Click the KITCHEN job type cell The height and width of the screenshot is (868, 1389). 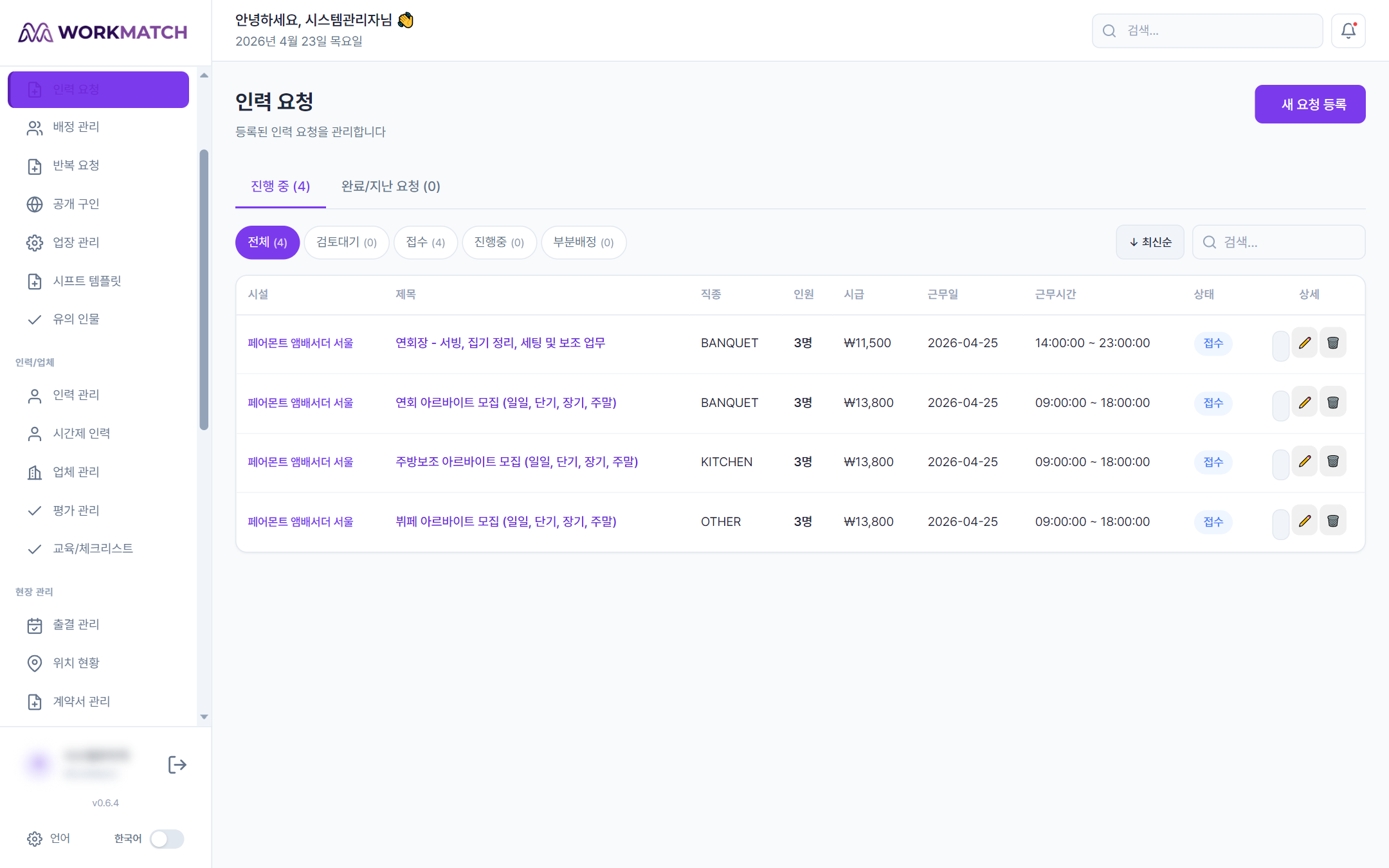tap(727, 462)
